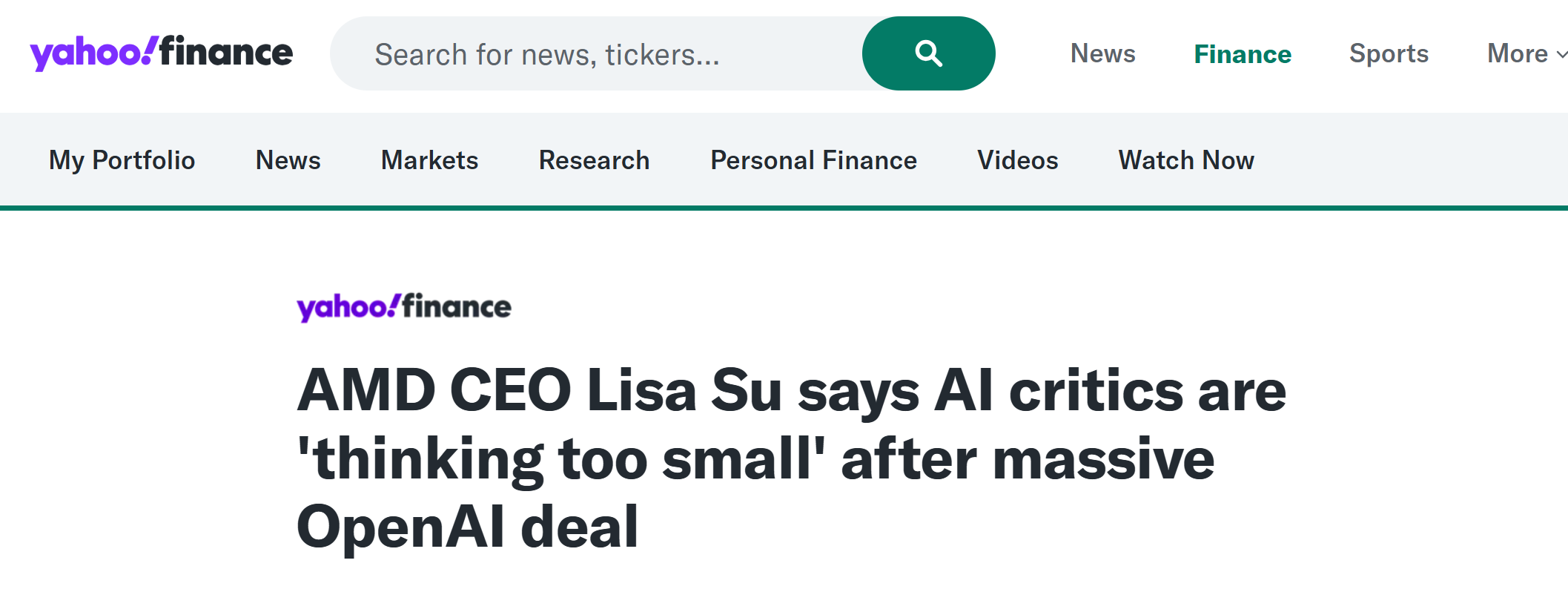
Task: Focus the 'Search for news, tickers' field
Action: pyautogui.click(x=593, y=54)
